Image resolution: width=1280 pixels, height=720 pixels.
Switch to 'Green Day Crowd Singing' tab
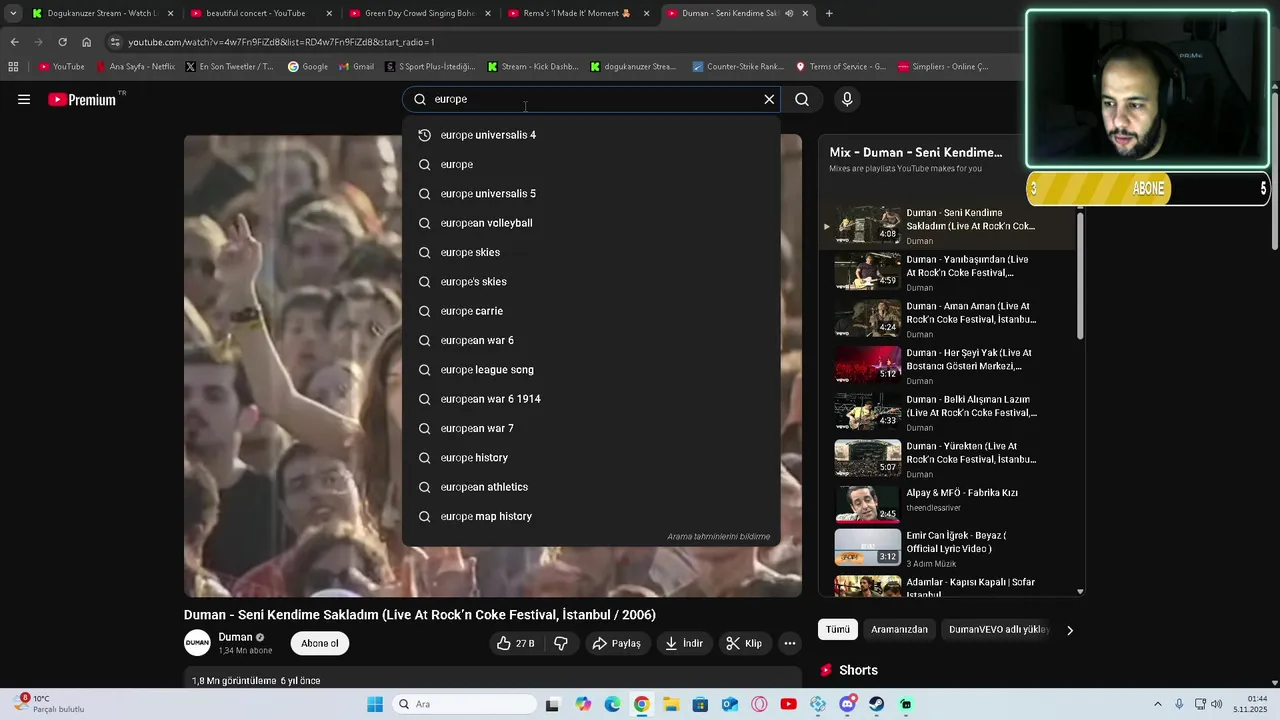pos(418,13)
